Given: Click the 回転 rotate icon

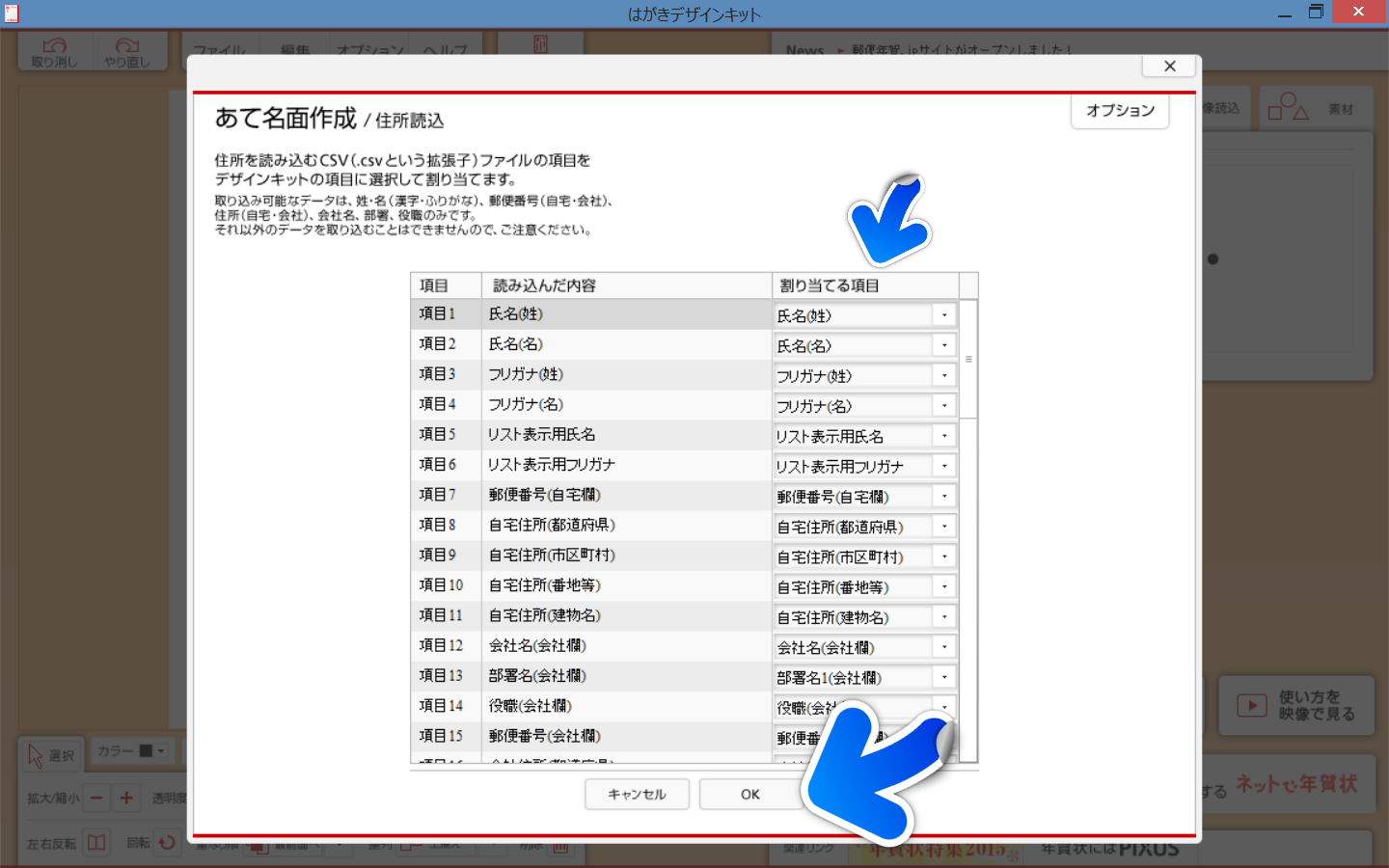Looking at the screenshot, I should pos(167,843).
